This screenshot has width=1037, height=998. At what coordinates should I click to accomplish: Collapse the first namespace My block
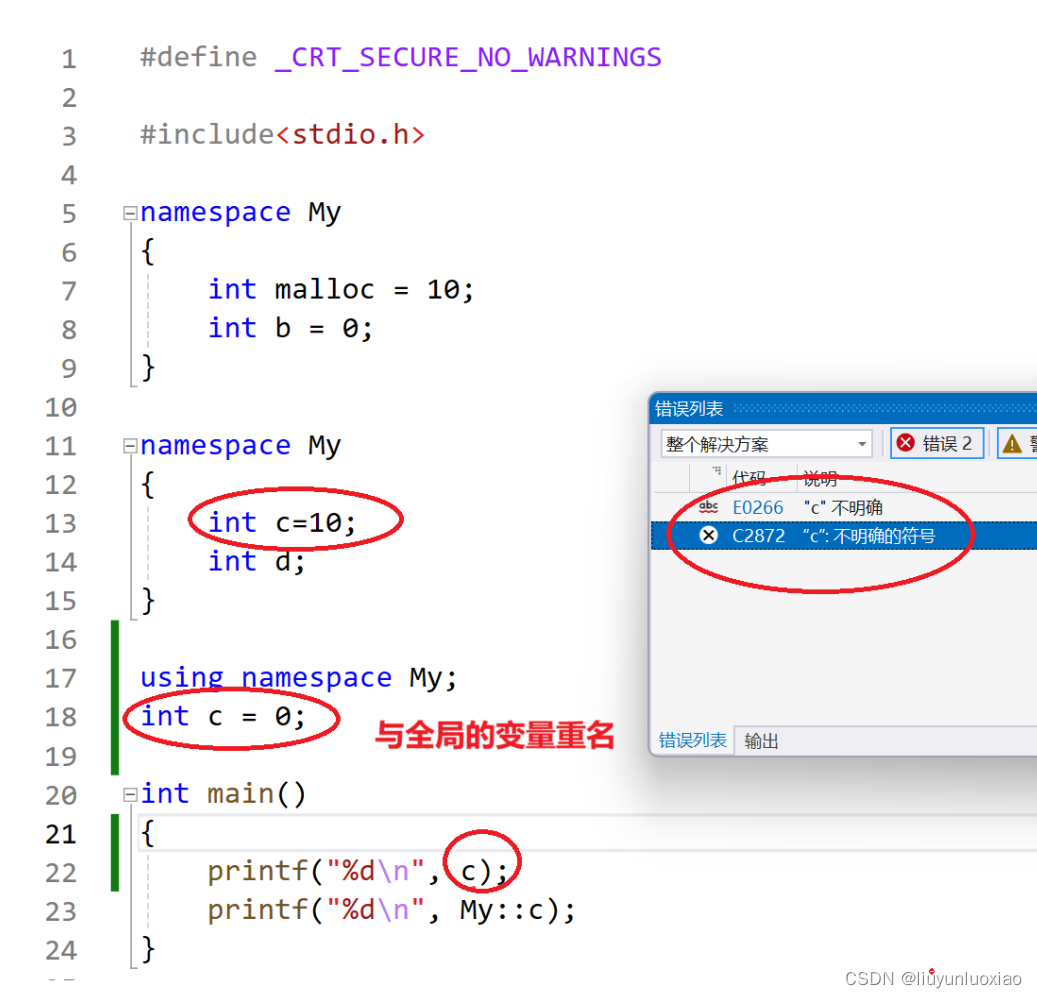(130, 213)
